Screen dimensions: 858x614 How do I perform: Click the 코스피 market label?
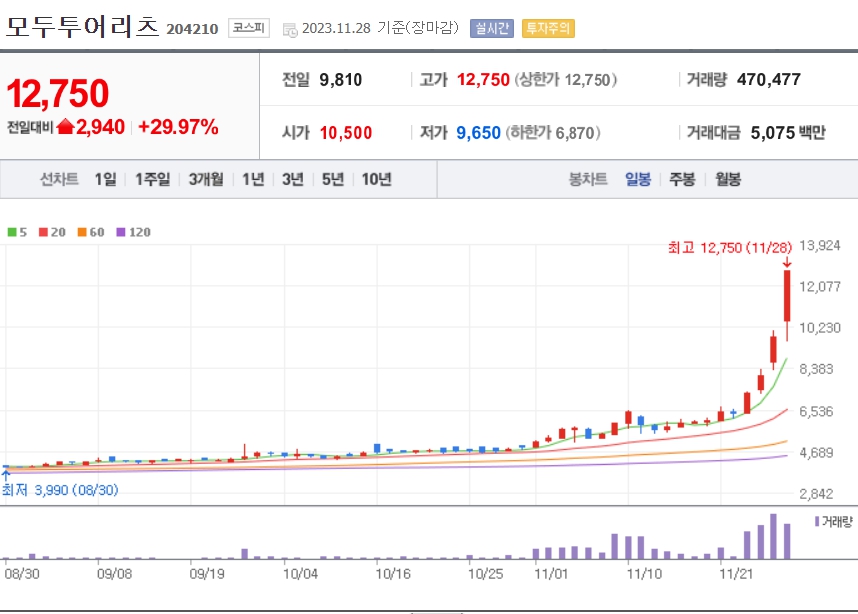(248, 28)
